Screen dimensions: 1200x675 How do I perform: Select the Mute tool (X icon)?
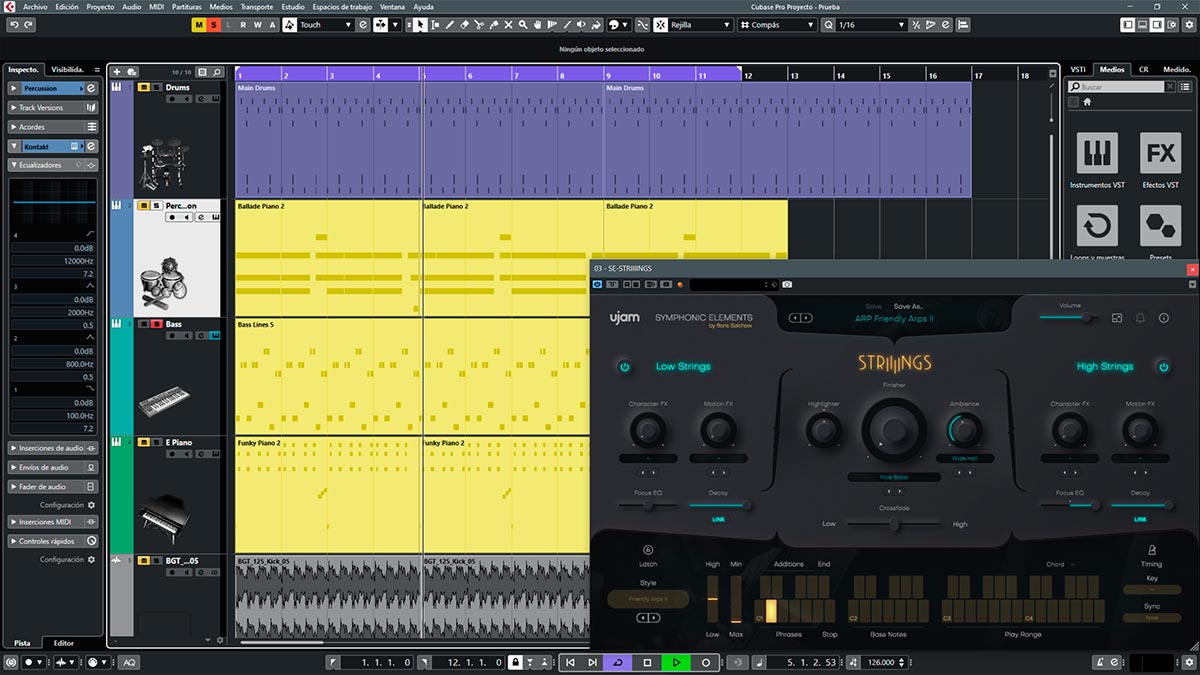coord(509,24)
